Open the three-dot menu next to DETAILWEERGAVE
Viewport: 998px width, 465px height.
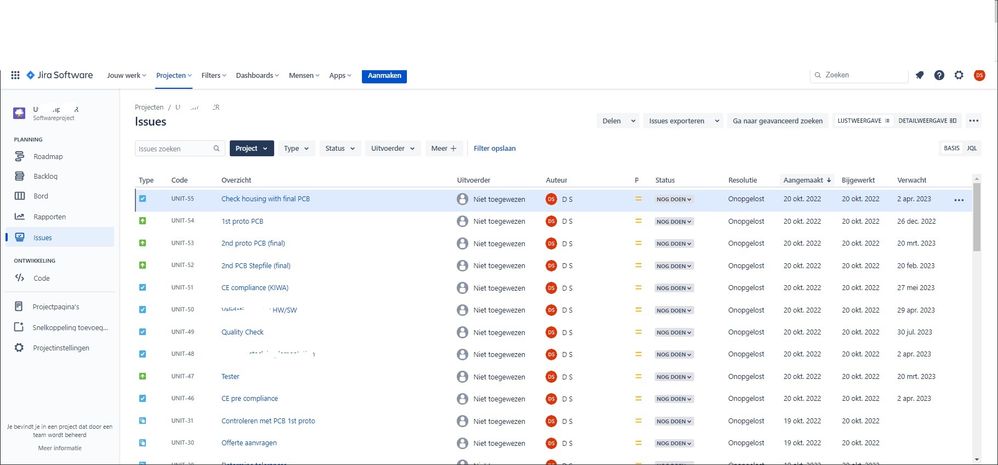coord(973,121)
